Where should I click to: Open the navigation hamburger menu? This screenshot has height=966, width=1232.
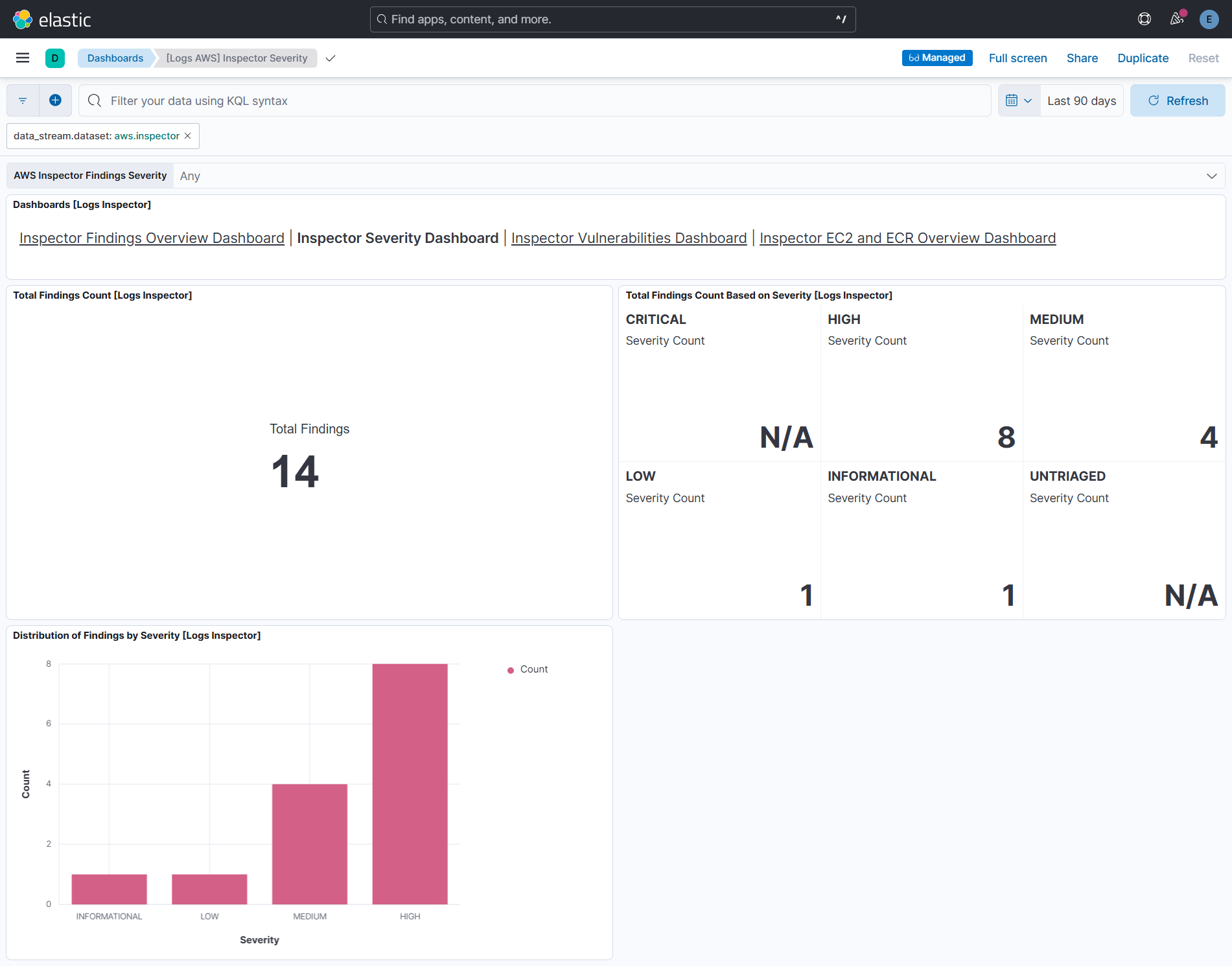coord(22,58)
